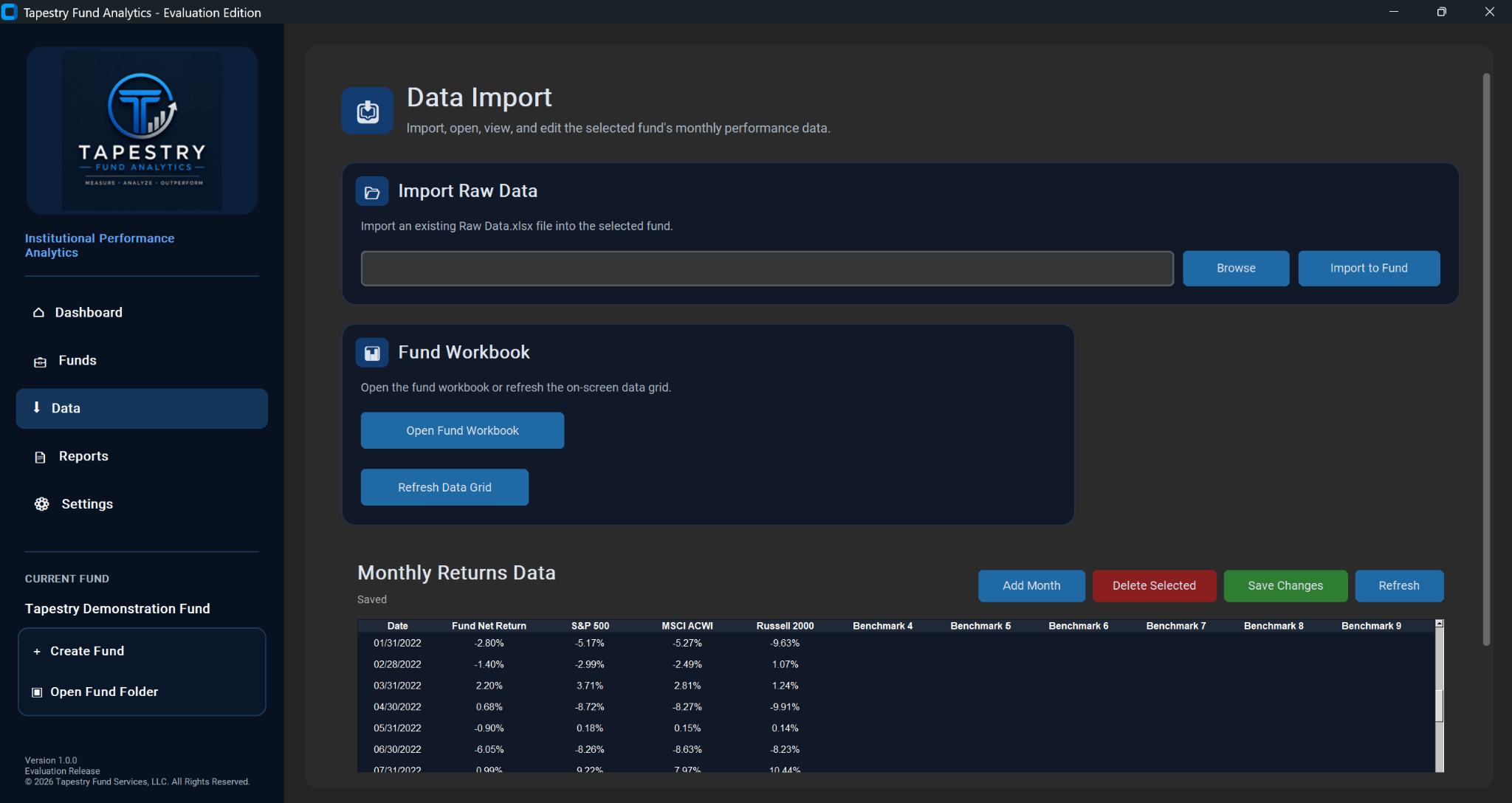Select the 06/30/2022 date cell

pos(397,750)
